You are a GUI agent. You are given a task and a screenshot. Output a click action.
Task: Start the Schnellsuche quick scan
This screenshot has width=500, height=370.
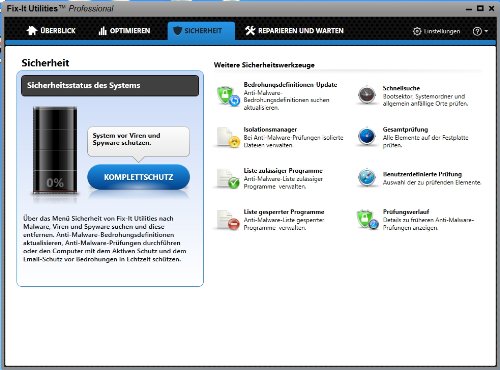401,88
